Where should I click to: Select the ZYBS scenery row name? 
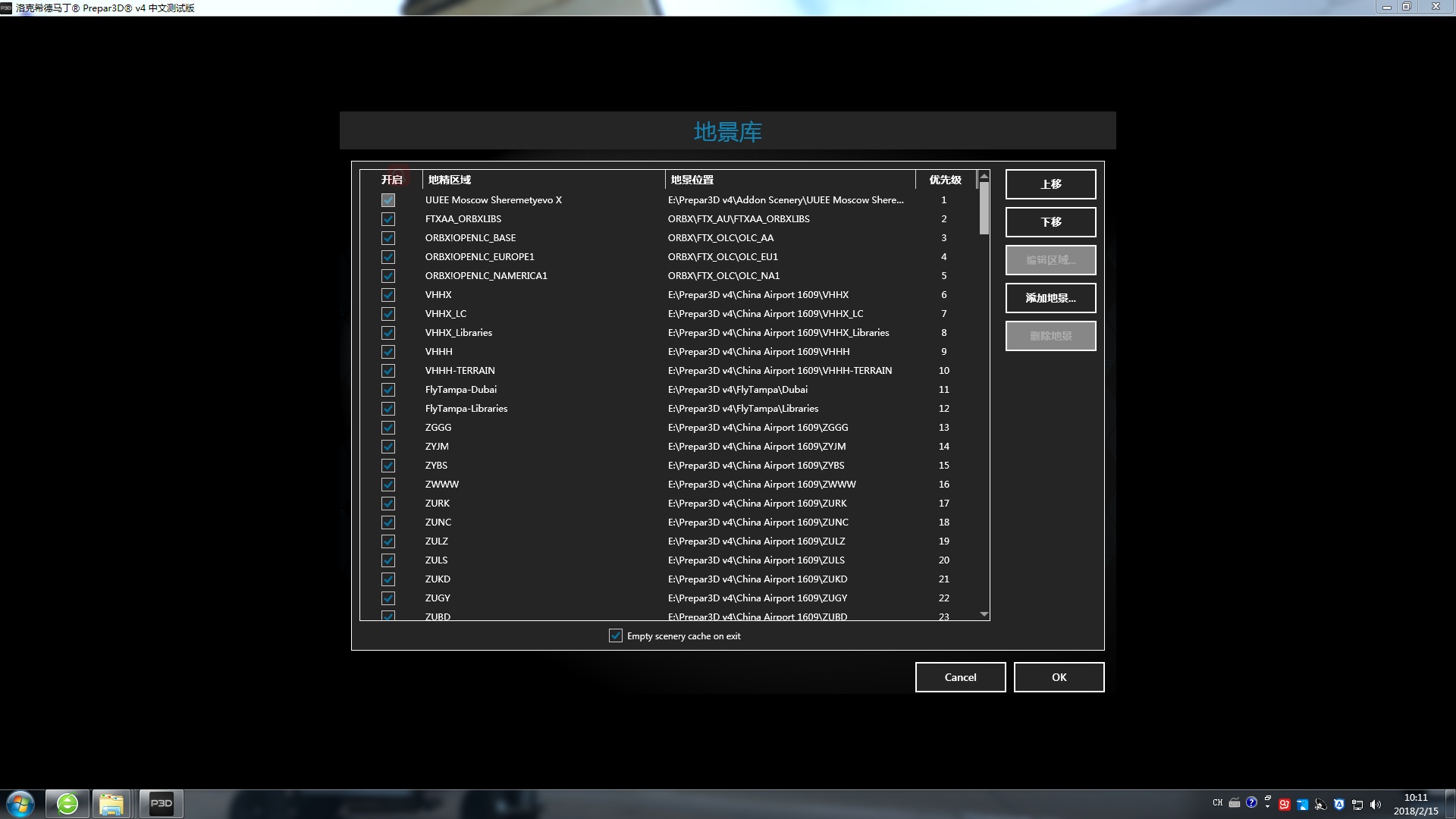tap(436, 466)
